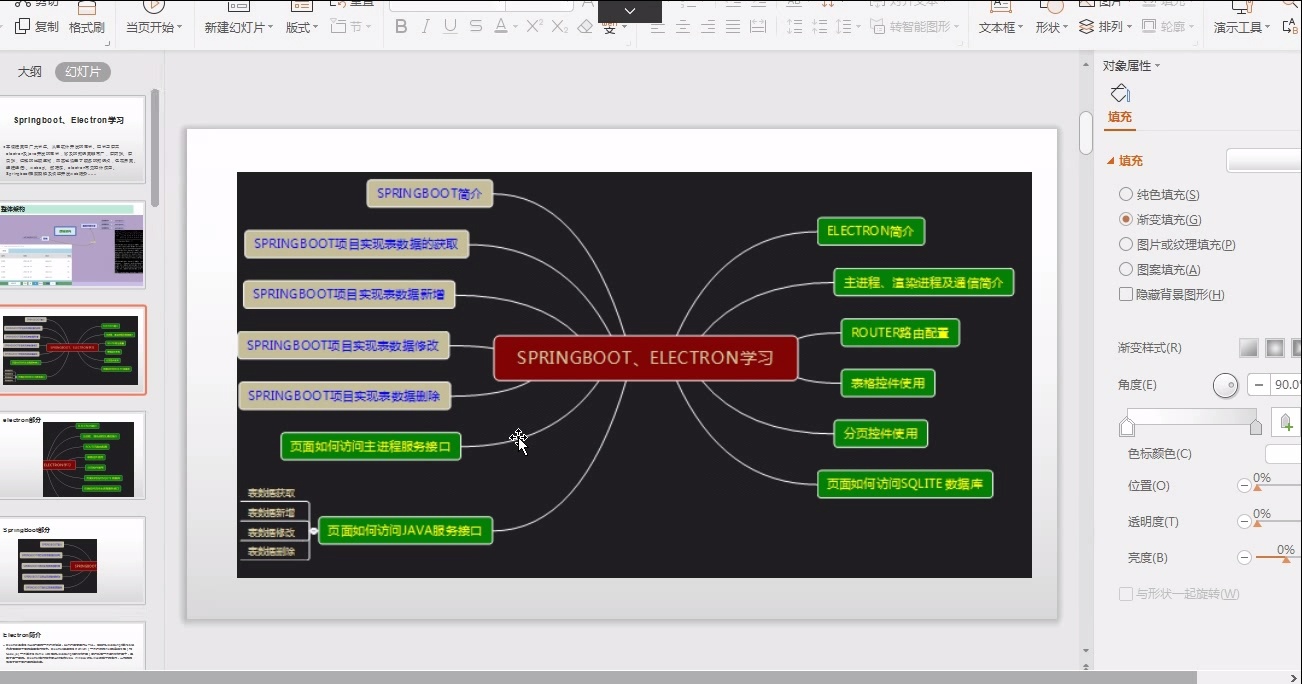Toggle Underline on selected text
Screen dimensions: 1302x684
[x=451, y=27]
